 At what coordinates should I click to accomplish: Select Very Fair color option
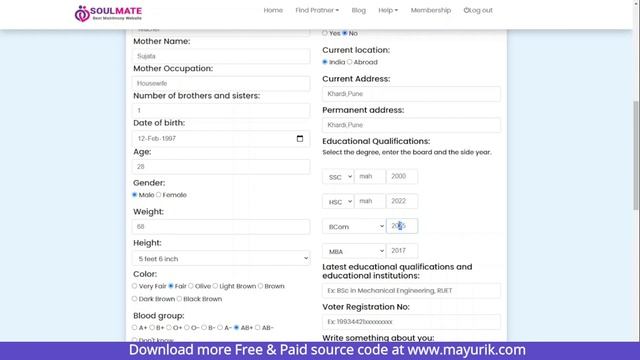pyautogui.click(x=135, y=286)
